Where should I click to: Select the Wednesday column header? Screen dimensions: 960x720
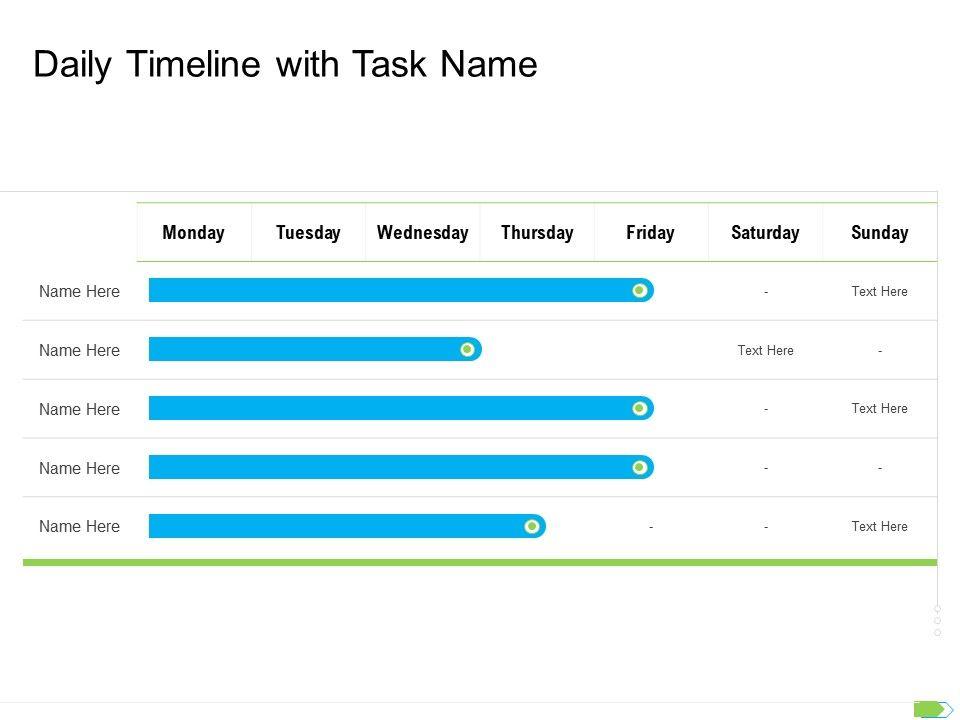click(422, 233)
